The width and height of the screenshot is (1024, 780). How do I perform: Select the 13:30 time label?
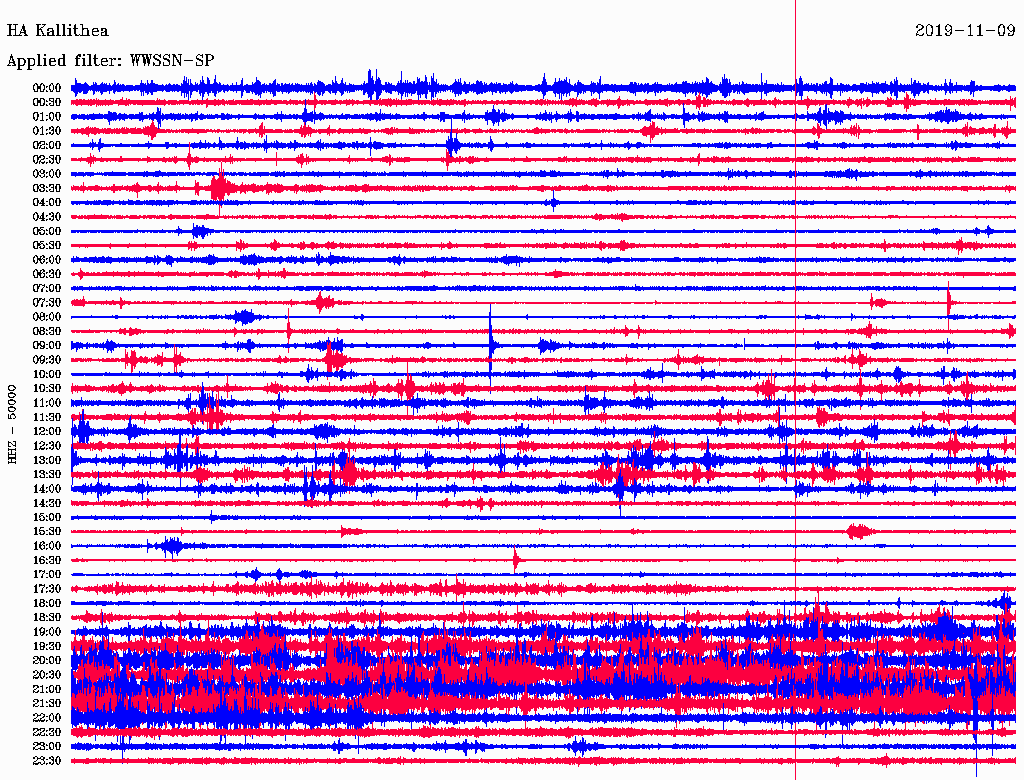pos(47,475)
